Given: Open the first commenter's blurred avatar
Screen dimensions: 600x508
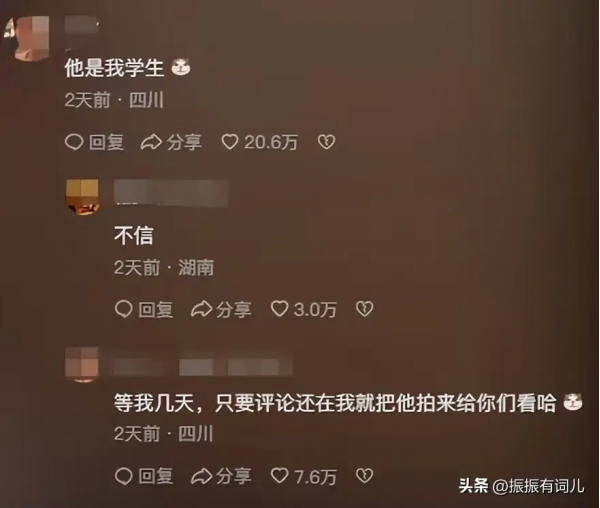Looking at the screenshot, I should (28, 38).
